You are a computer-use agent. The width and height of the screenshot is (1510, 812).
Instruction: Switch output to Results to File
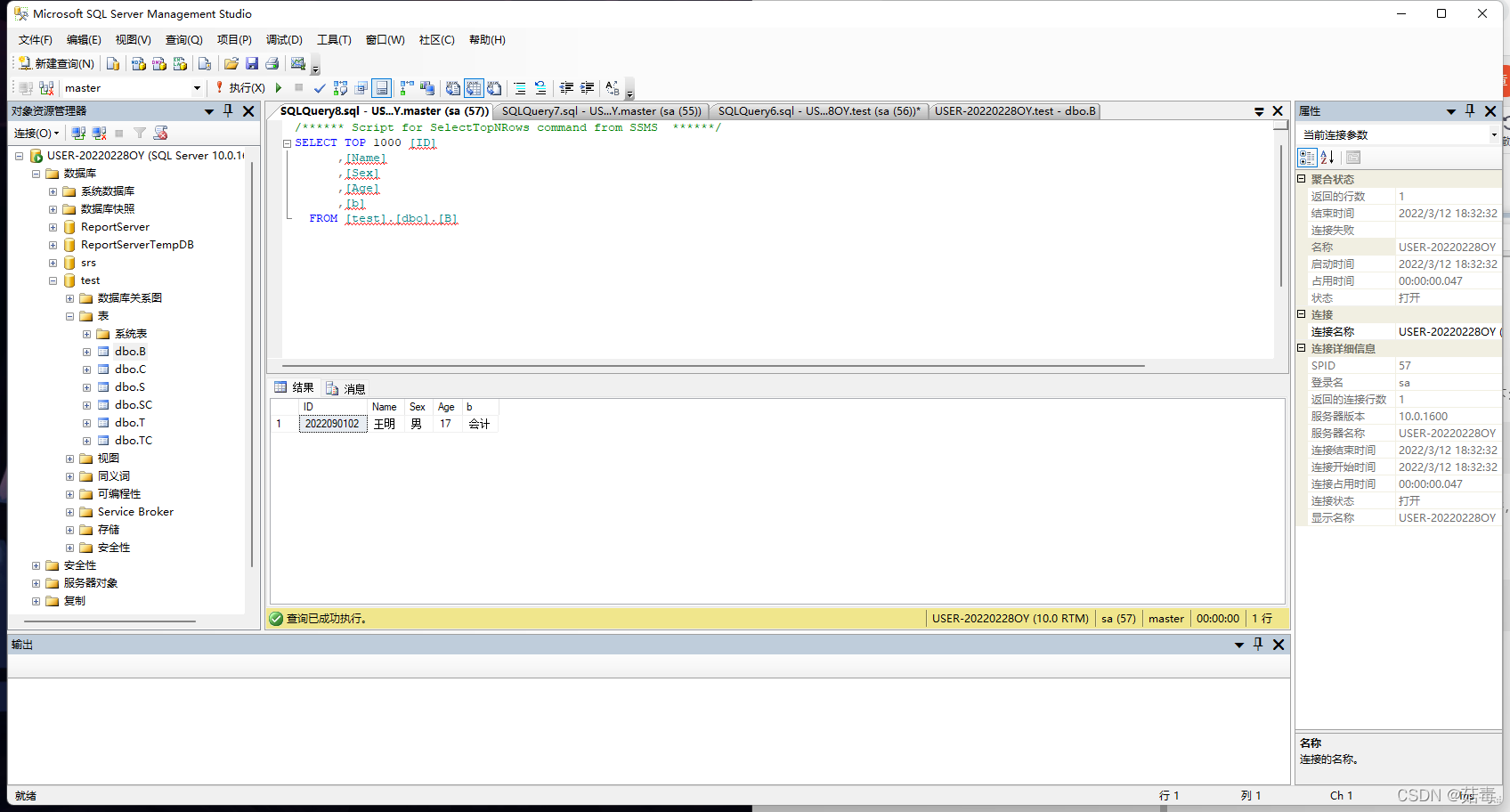click(494, 88)
